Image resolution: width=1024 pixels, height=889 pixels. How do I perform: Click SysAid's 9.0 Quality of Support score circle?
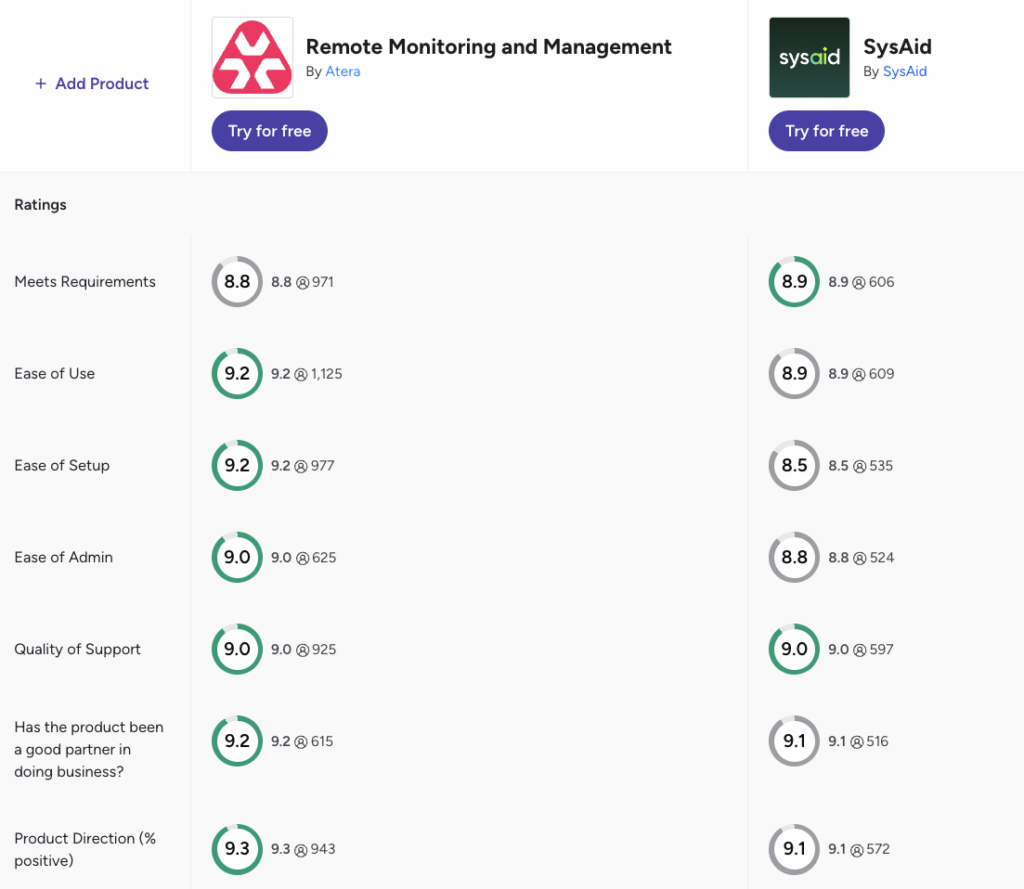pyautogui.click(x=794, y=649)
